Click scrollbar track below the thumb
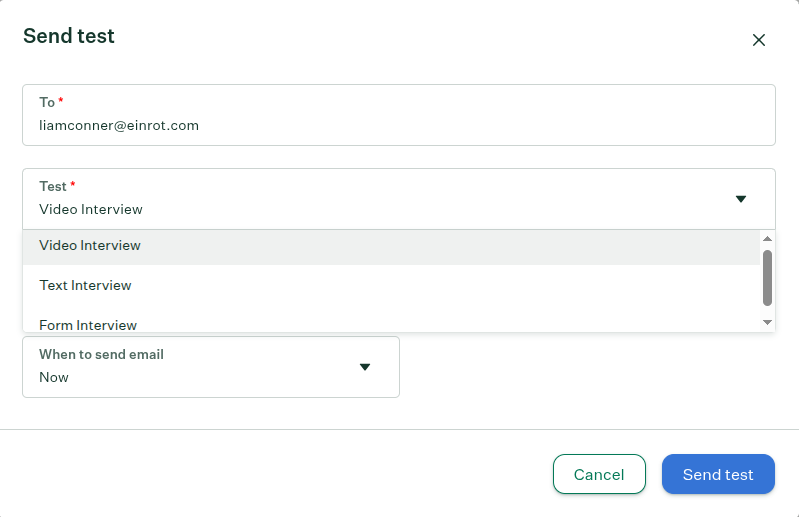Image resolution: width=799 pixels, height=517 pixels. (767, 311)
